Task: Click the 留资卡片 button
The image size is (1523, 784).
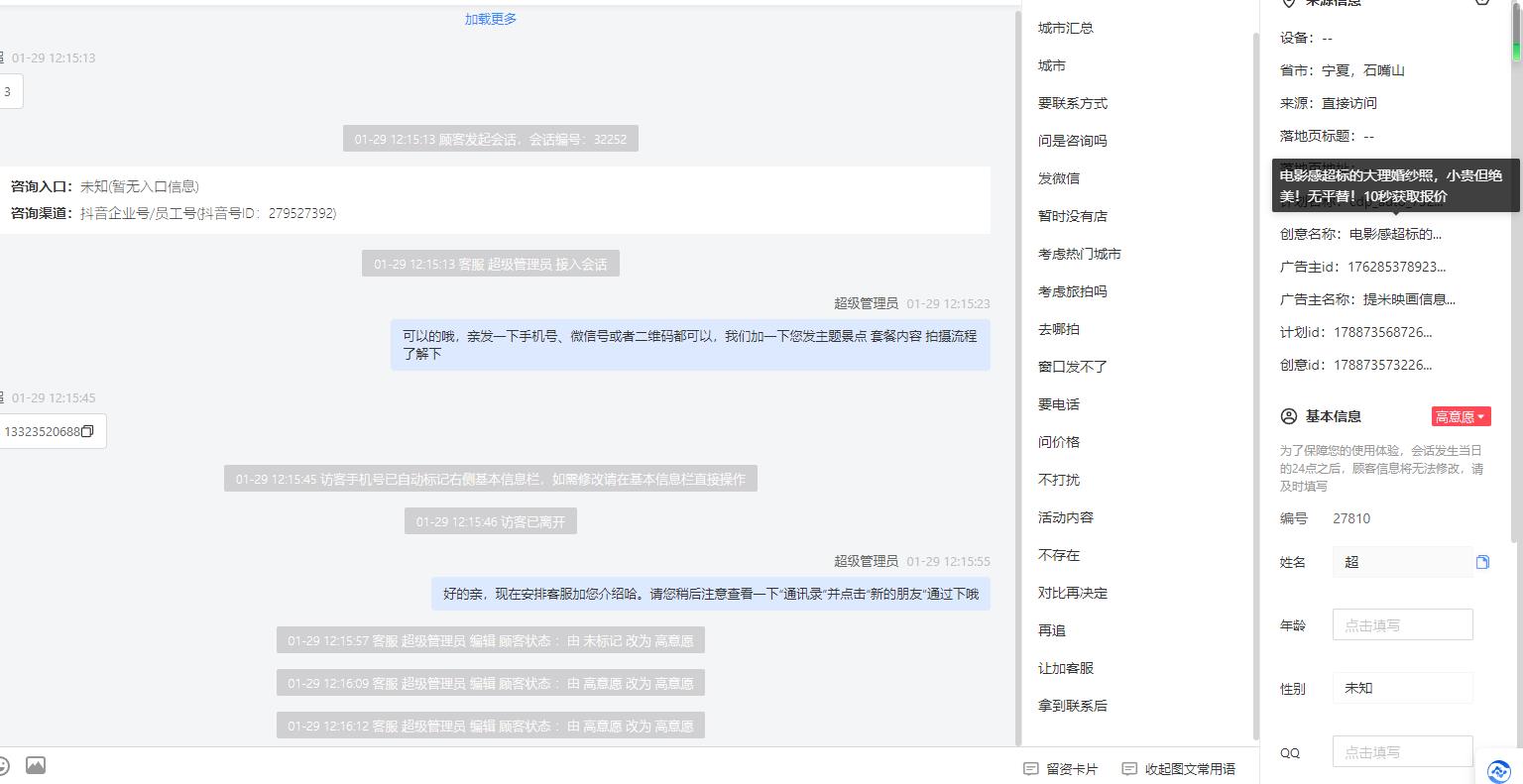Action: [x=1061, y=768]
